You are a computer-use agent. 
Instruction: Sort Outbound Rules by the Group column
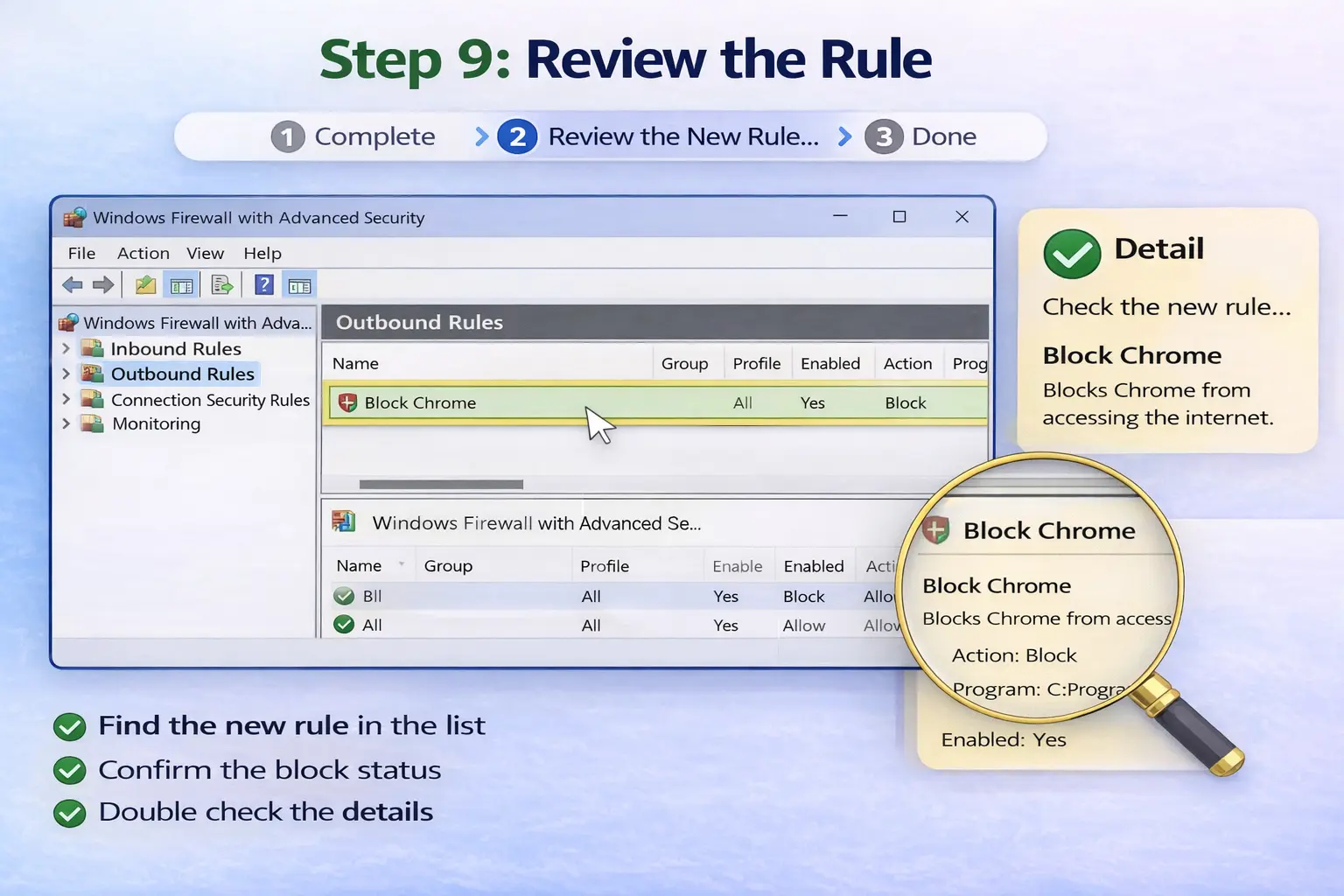pos(684,363)
